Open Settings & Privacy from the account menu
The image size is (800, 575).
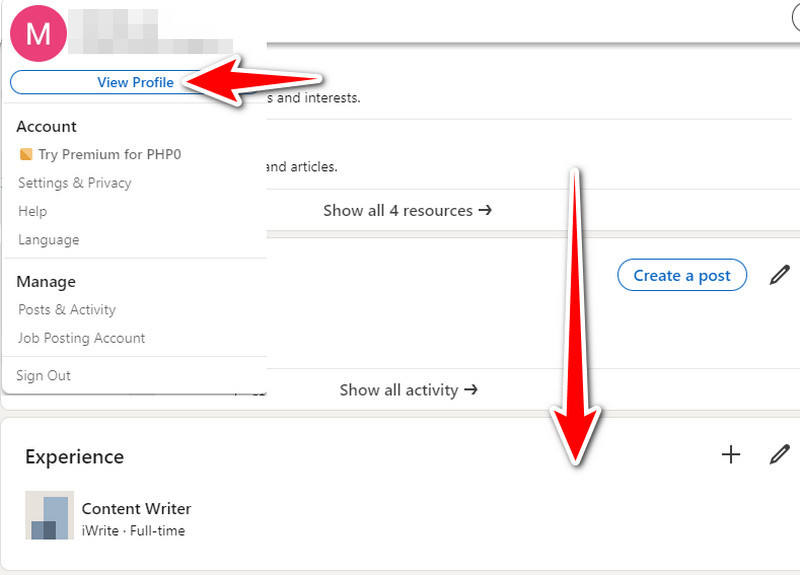(74, 183)
